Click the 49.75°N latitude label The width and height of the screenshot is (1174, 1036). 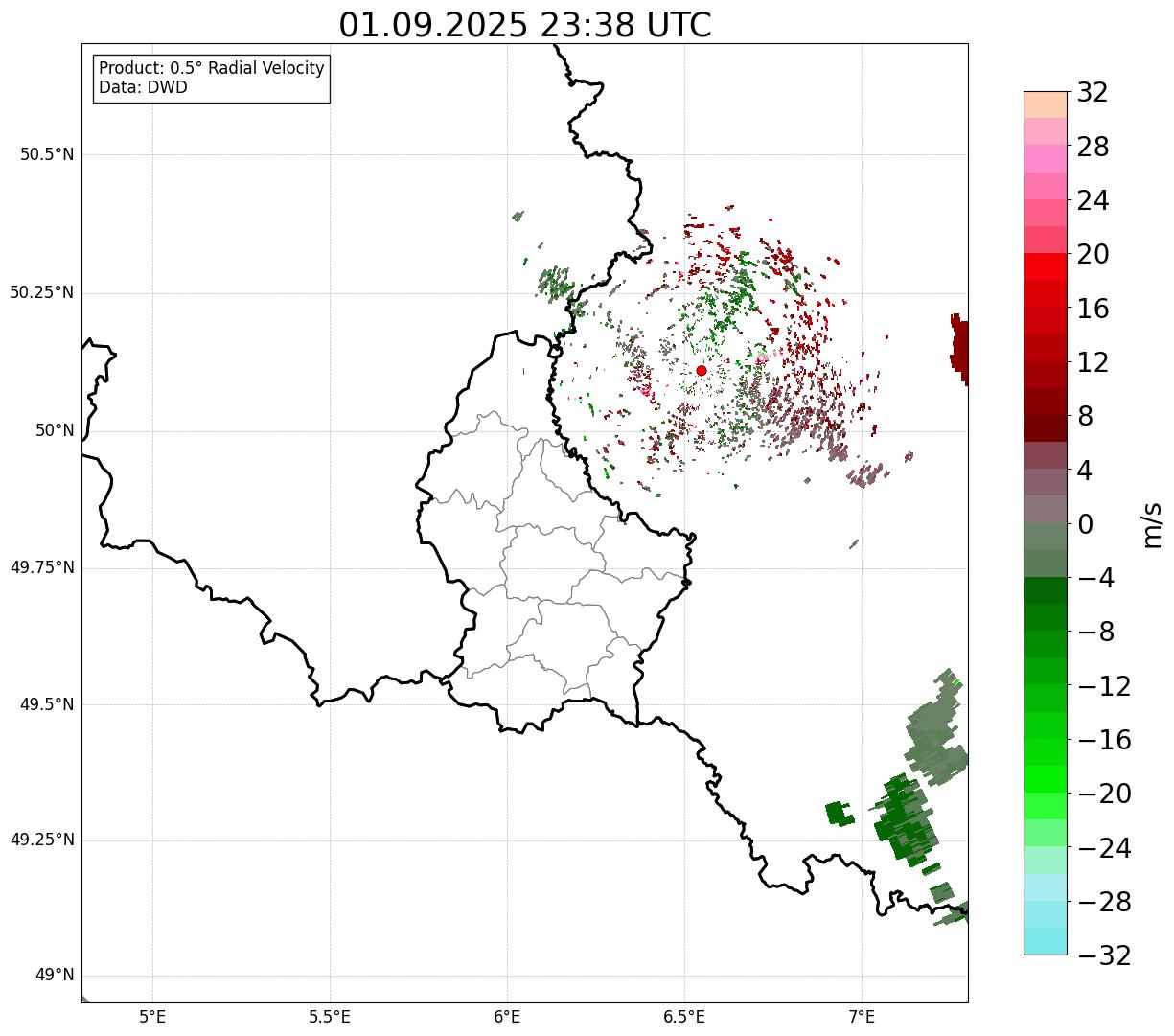[x=42, y=567]
